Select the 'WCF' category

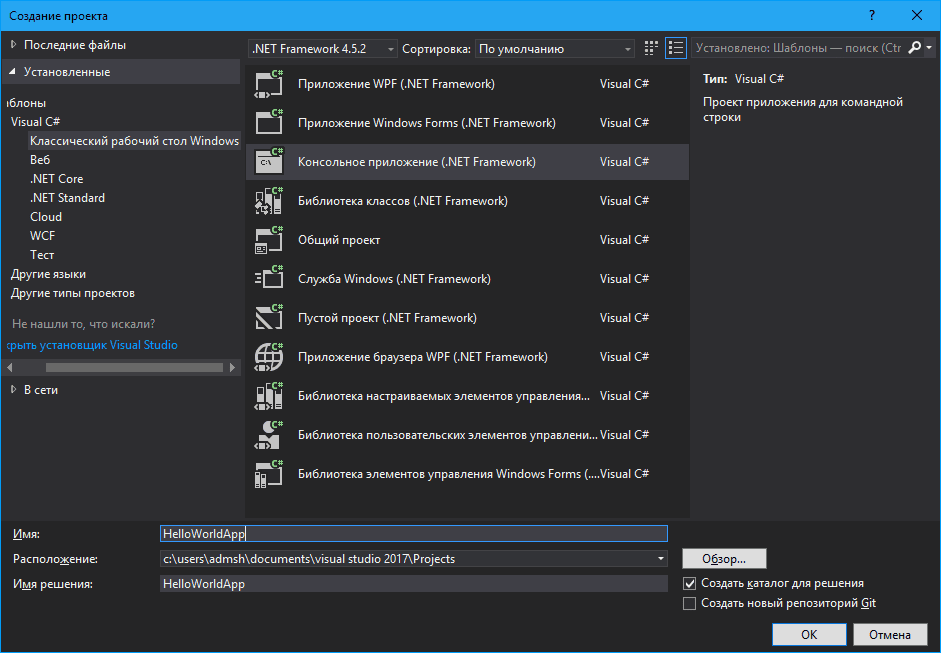click(x=42, y=236)
